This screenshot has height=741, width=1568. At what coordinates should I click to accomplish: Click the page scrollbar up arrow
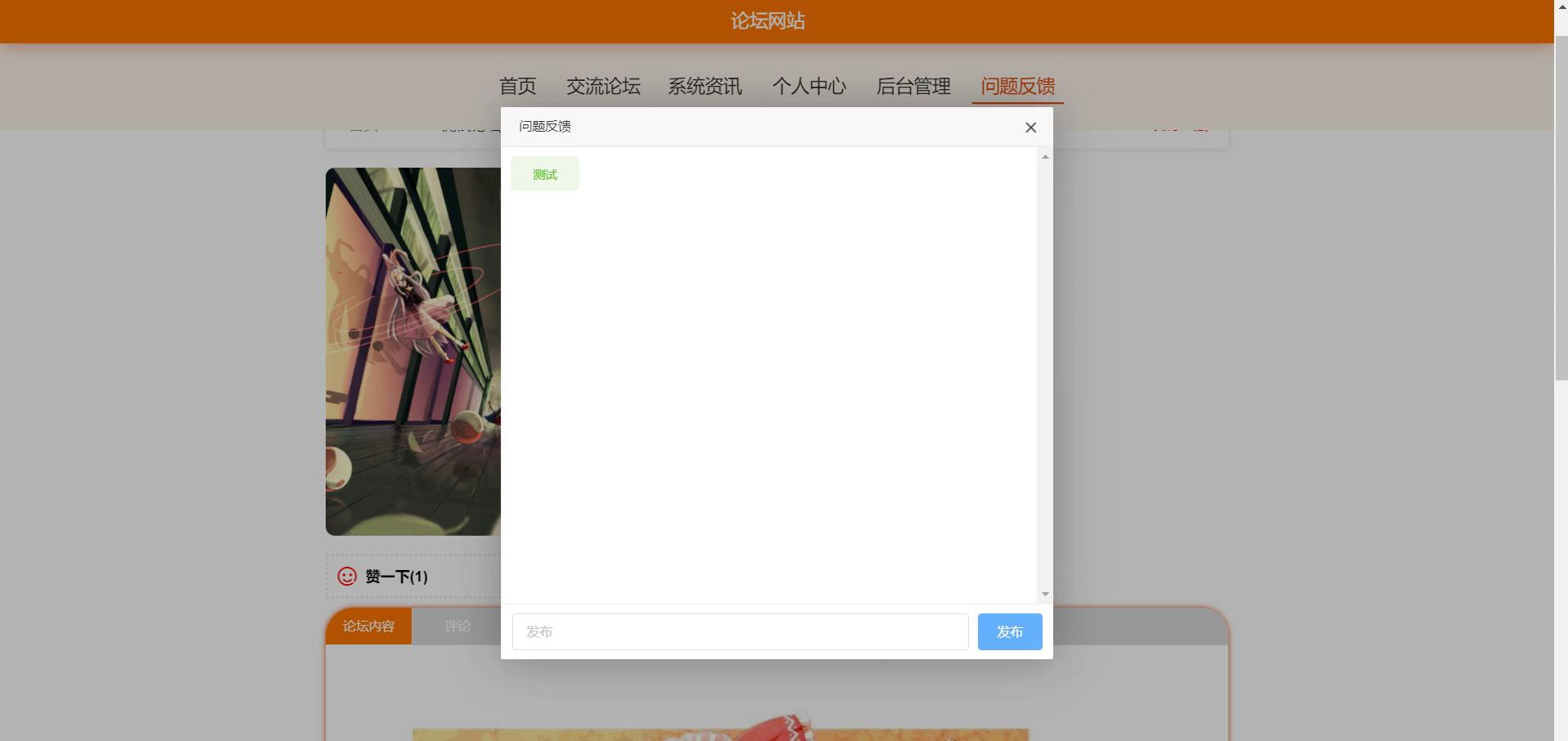coord(1561,7)
